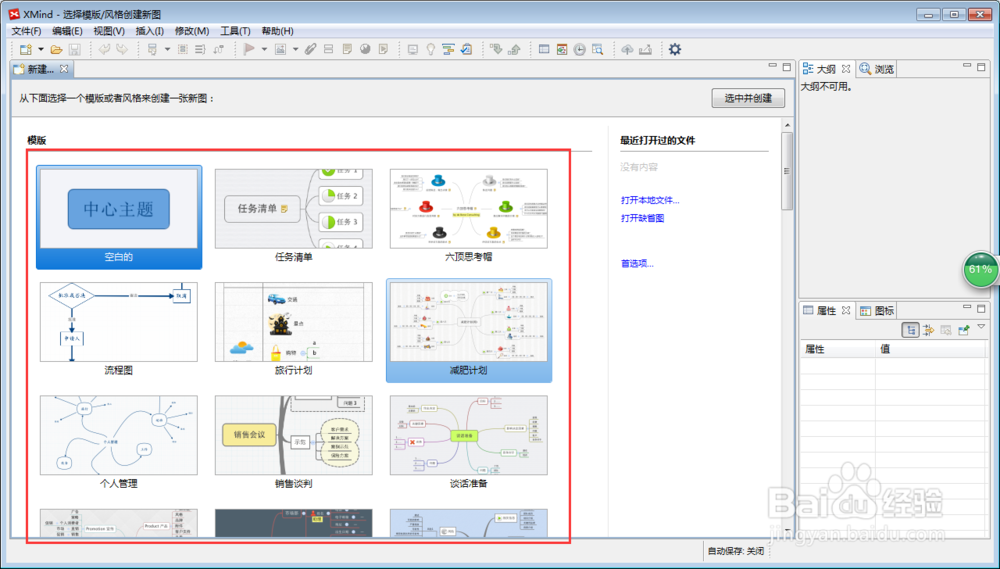
Task: Open the 修改(M) menu
Action: [x=192, y=31]
